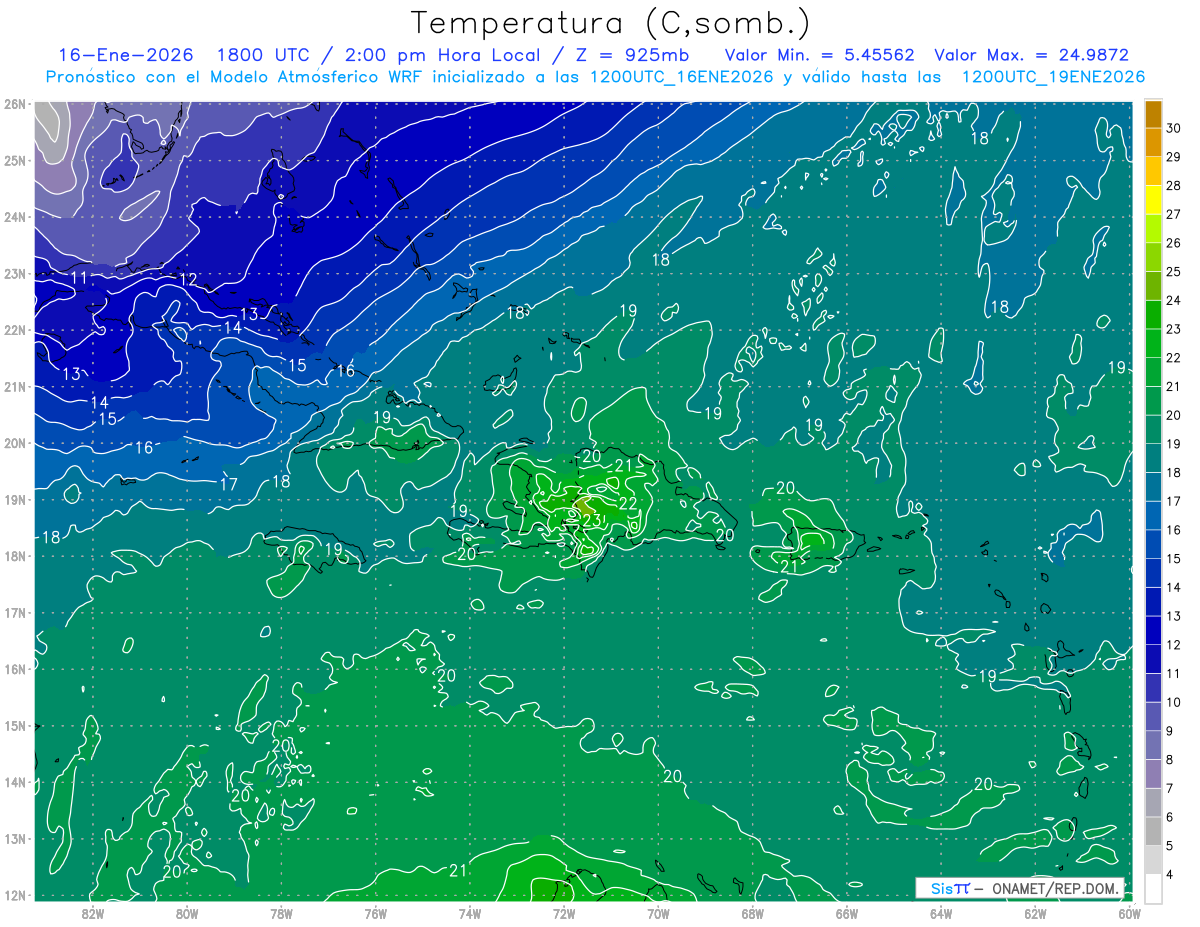
Task: Click longitude axis label '70W'
Action: [x=658, y=912]
